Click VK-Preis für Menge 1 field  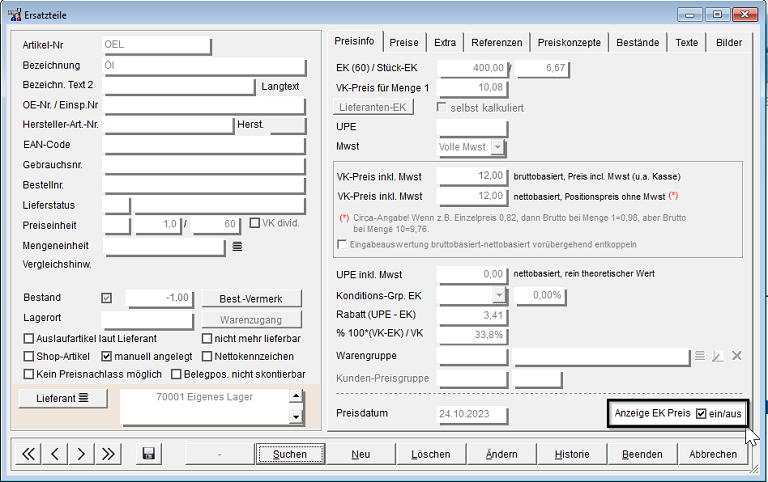pyautogui.click(x=473, y=88)
